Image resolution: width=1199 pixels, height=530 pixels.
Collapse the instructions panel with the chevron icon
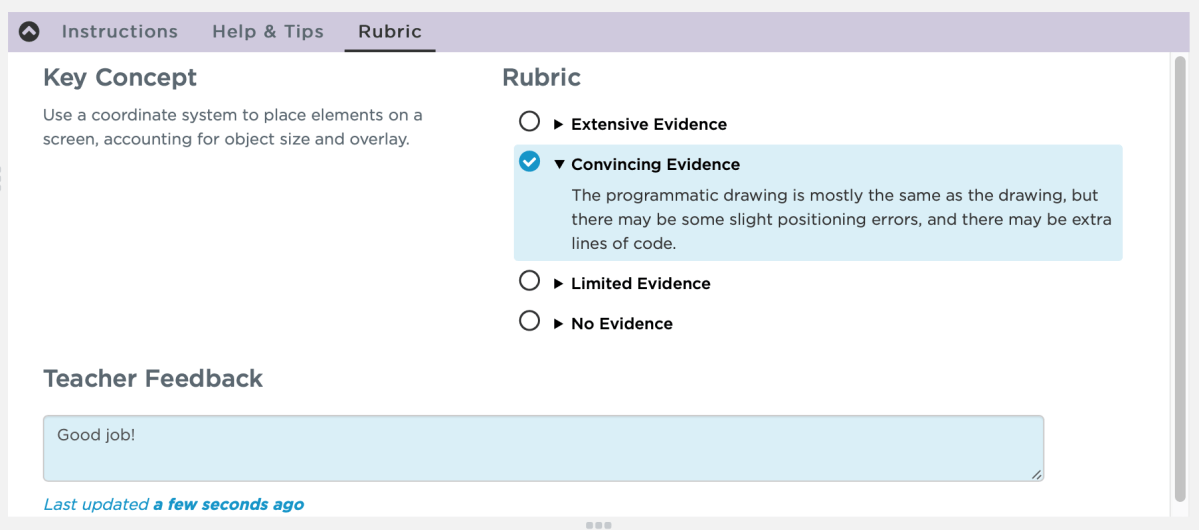point(29,32)
